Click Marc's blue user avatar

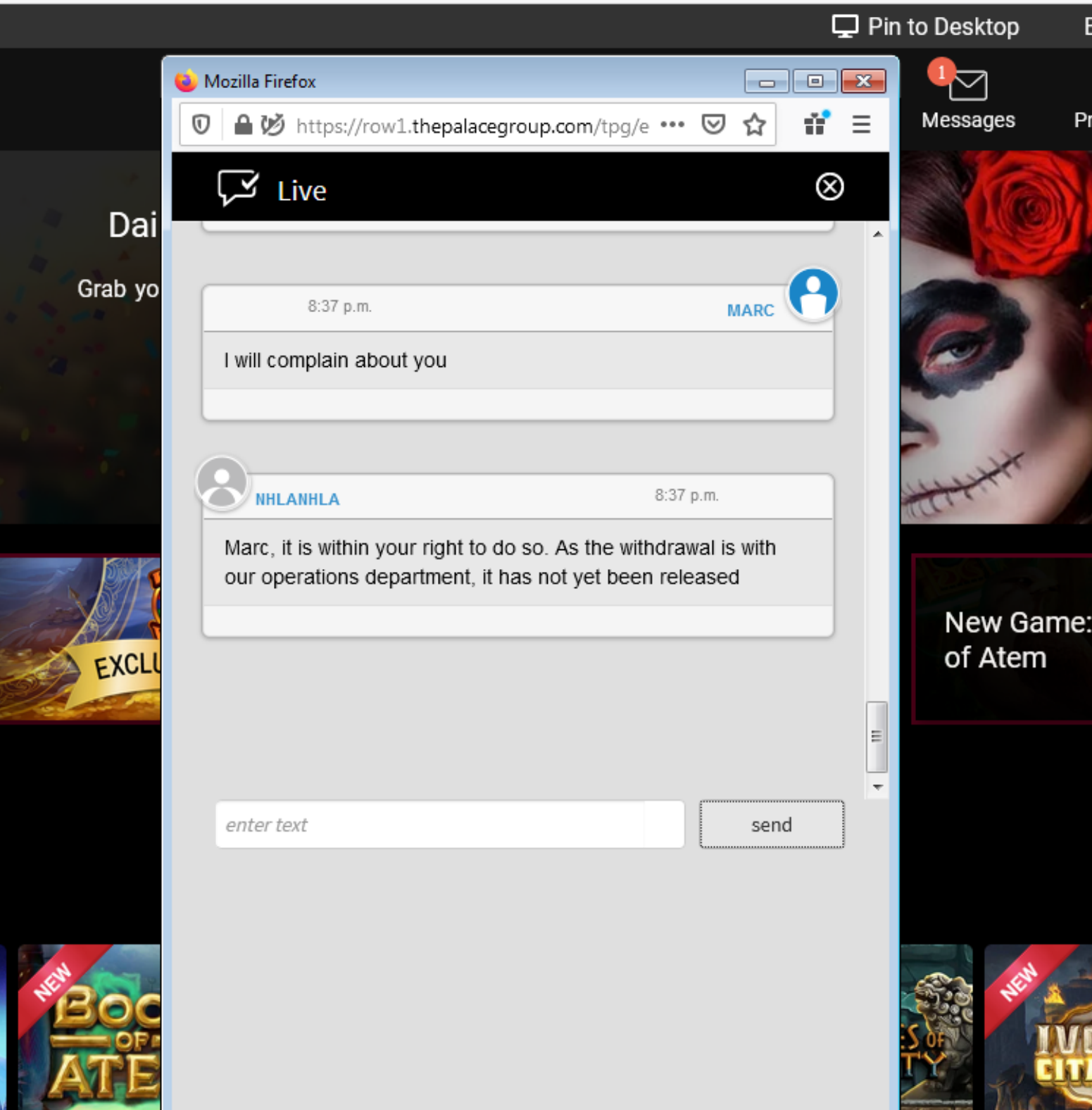[x=813, y=294]
